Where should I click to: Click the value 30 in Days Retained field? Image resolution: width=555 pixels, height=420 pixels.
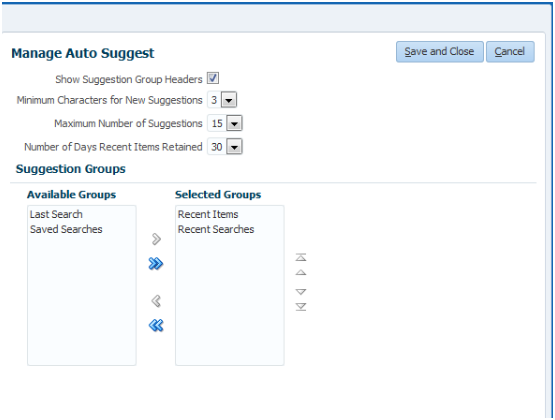pos(217,147)
